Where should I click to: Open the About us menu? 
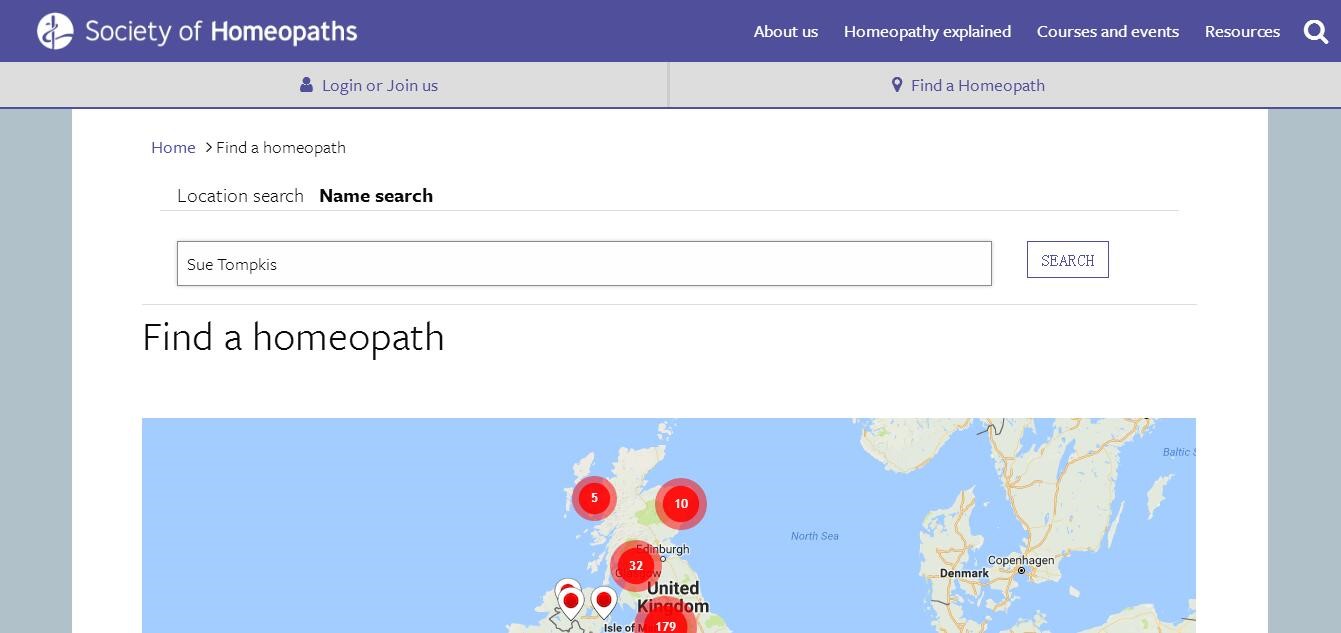pos(785,32)
